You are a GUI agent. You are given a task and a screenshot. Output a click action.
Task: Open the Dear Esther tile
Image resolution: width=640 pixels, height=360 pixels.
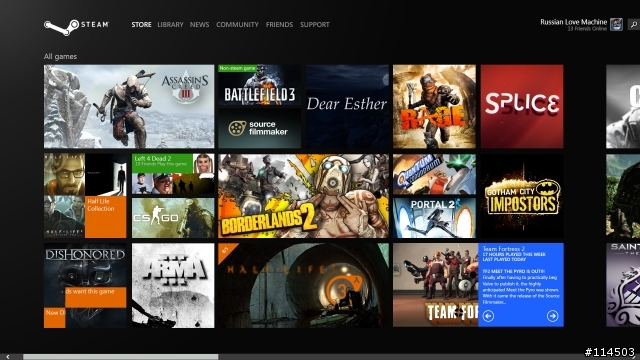pos(347,106)
